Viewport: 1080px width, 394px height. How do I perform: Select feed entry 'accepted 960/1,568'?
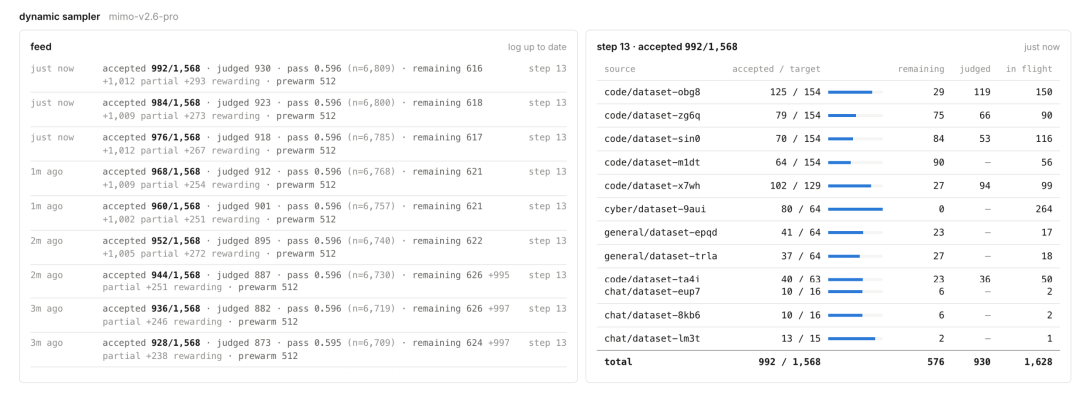[x=298, y=213]
